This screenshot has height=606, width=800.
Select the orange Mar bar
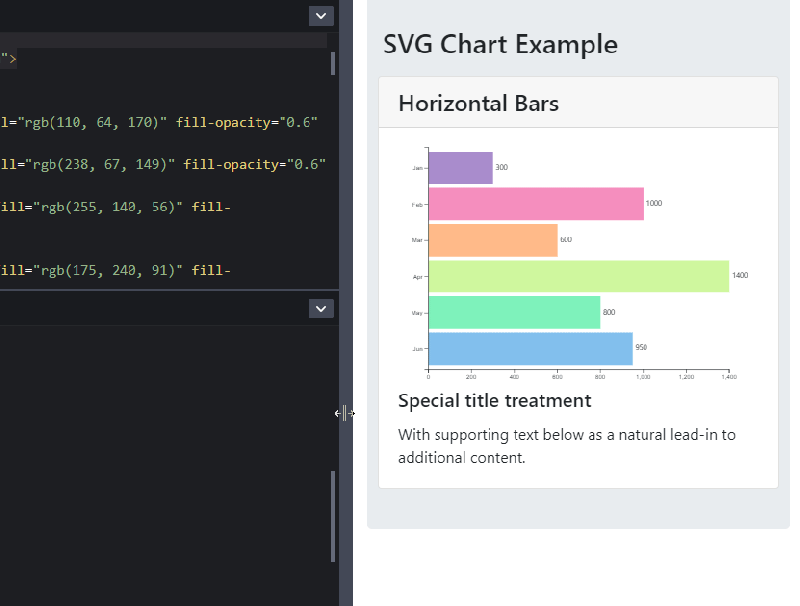click(492, 239)
